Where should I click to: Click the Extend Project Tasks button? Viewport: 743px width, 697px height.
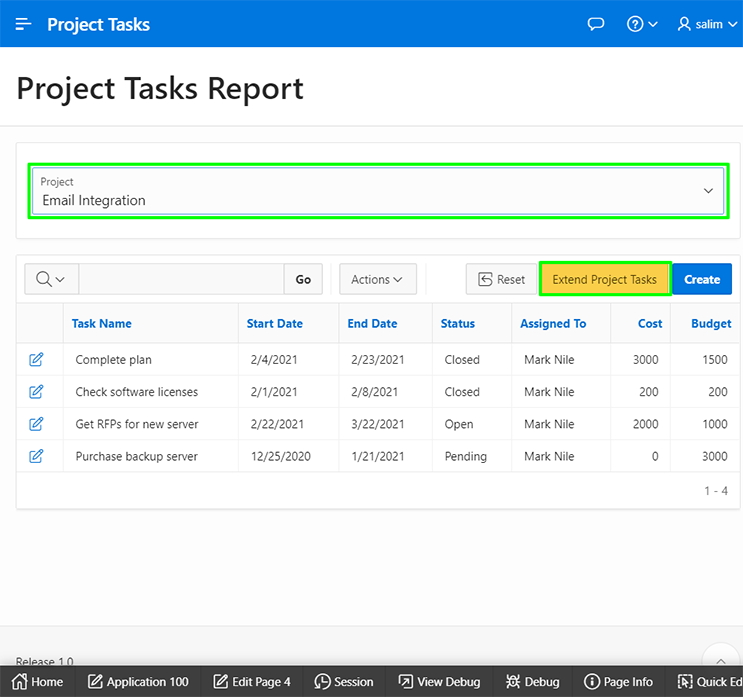pyautogui.click(x=604, y=280)
